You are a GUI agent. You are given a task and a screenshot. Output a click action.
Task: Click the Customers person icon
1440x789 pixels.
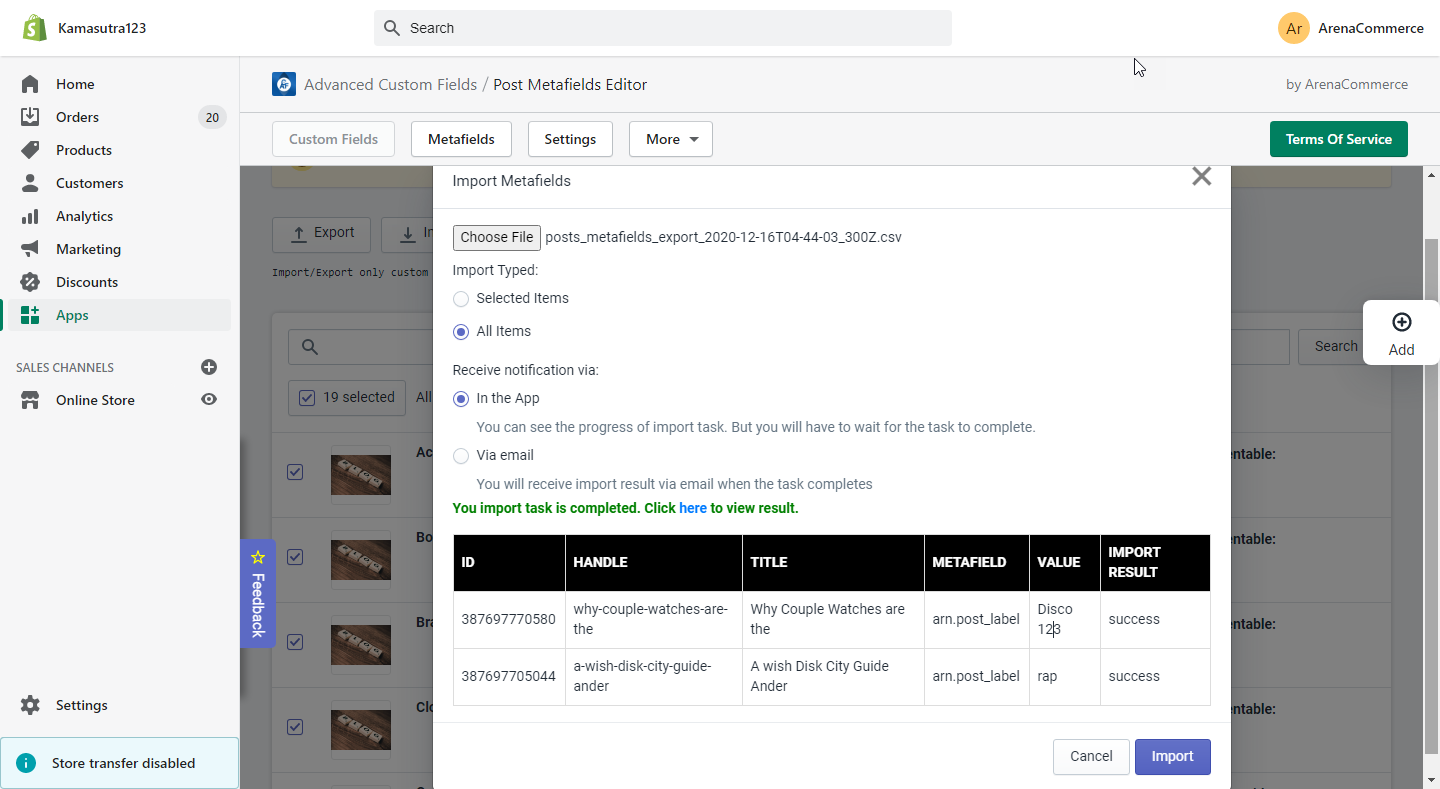point(30,183)
